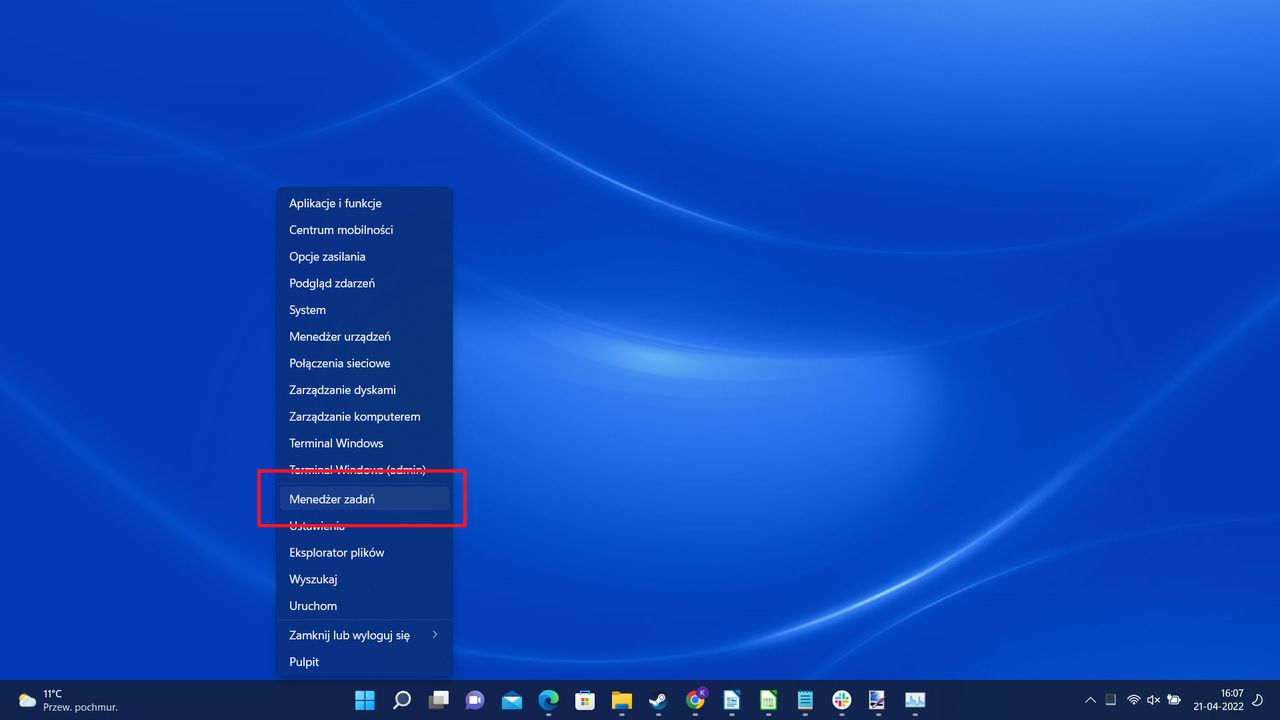Open Google Chrome from the taskbar
Screen dimensions: 1280x720
pyautogui.click(x=695, y=700)
